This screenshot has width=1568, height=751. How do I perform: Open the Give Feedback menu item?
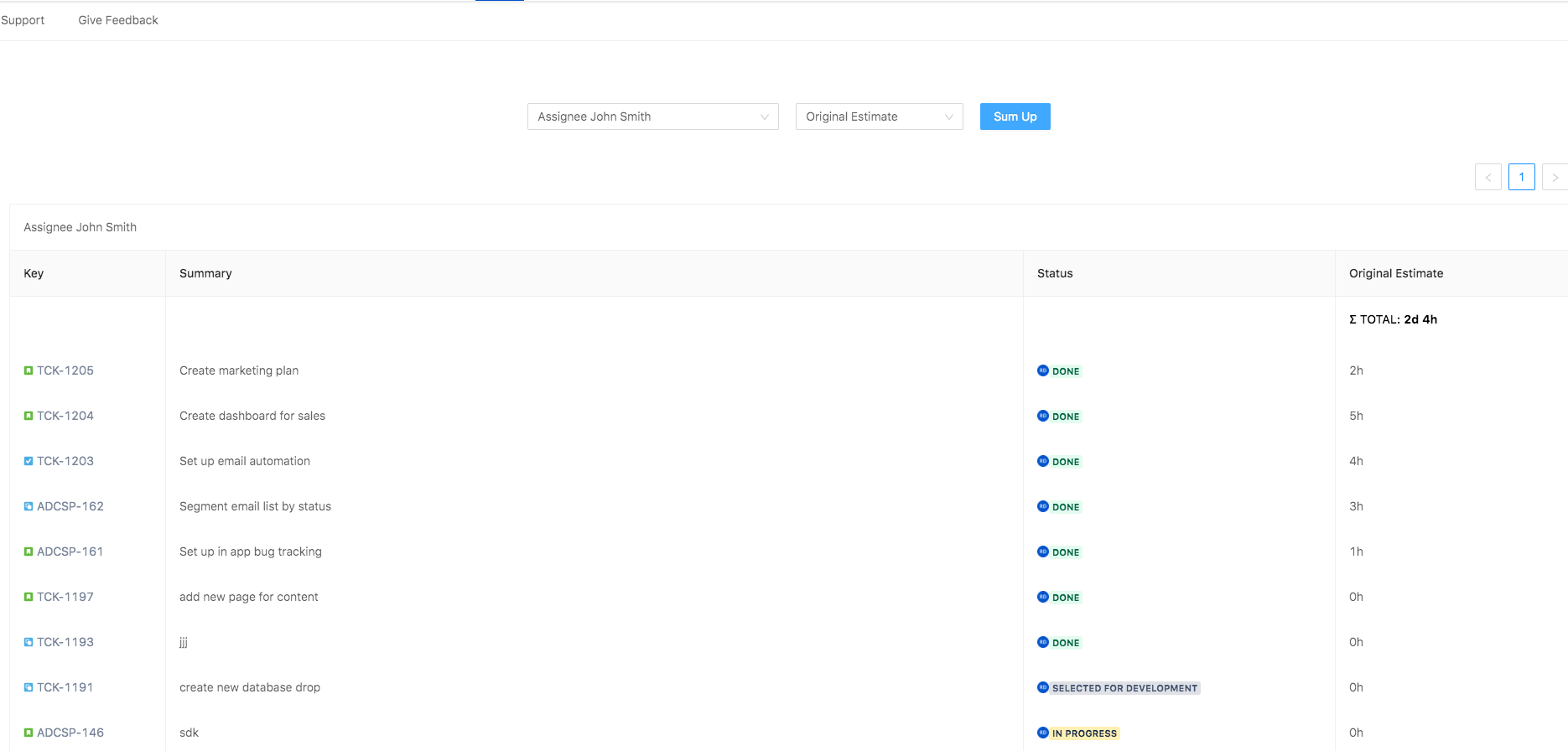[x=118, y=20]
